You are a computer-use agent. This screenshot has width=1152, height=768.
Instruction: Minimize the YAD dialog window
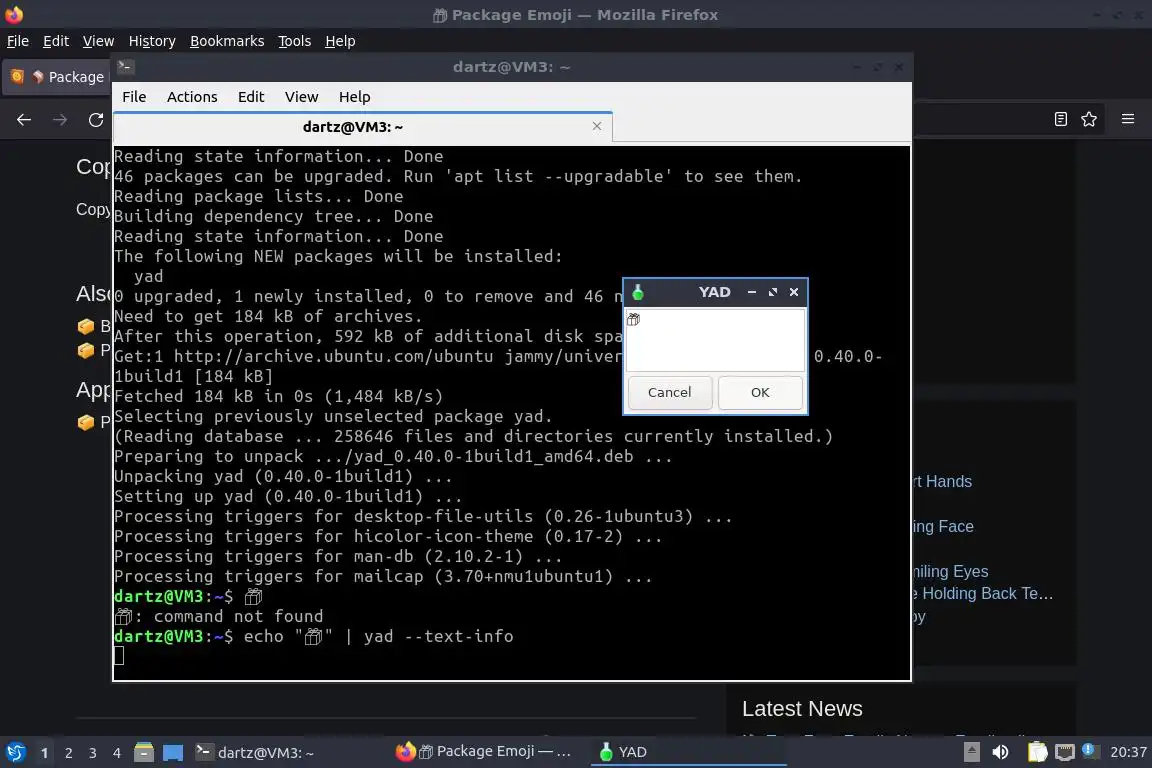(752, 293)
